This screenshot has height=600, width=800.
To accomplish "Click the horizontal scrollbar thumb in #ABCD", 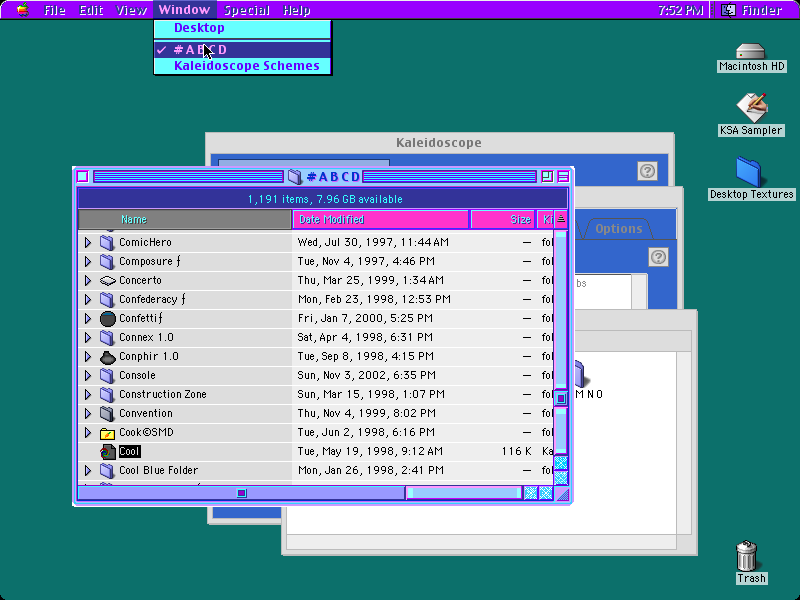I will (x=242, y=493).
